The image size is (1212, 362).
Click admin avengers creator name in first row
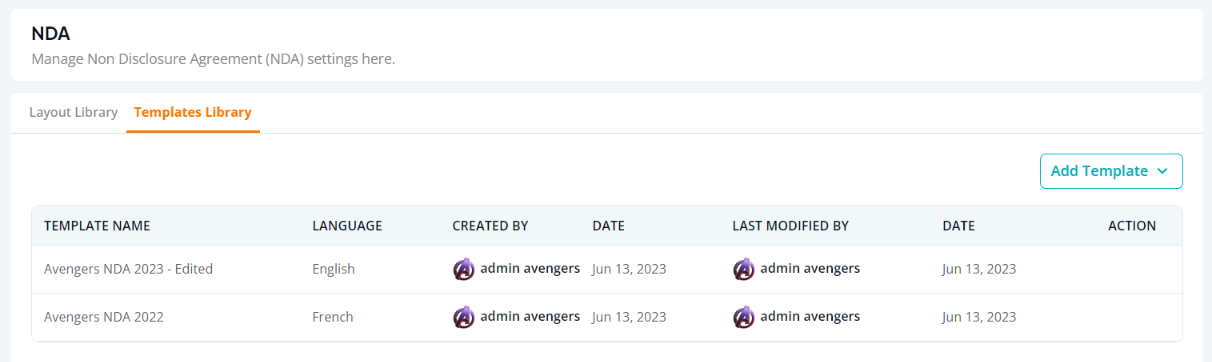530,268
